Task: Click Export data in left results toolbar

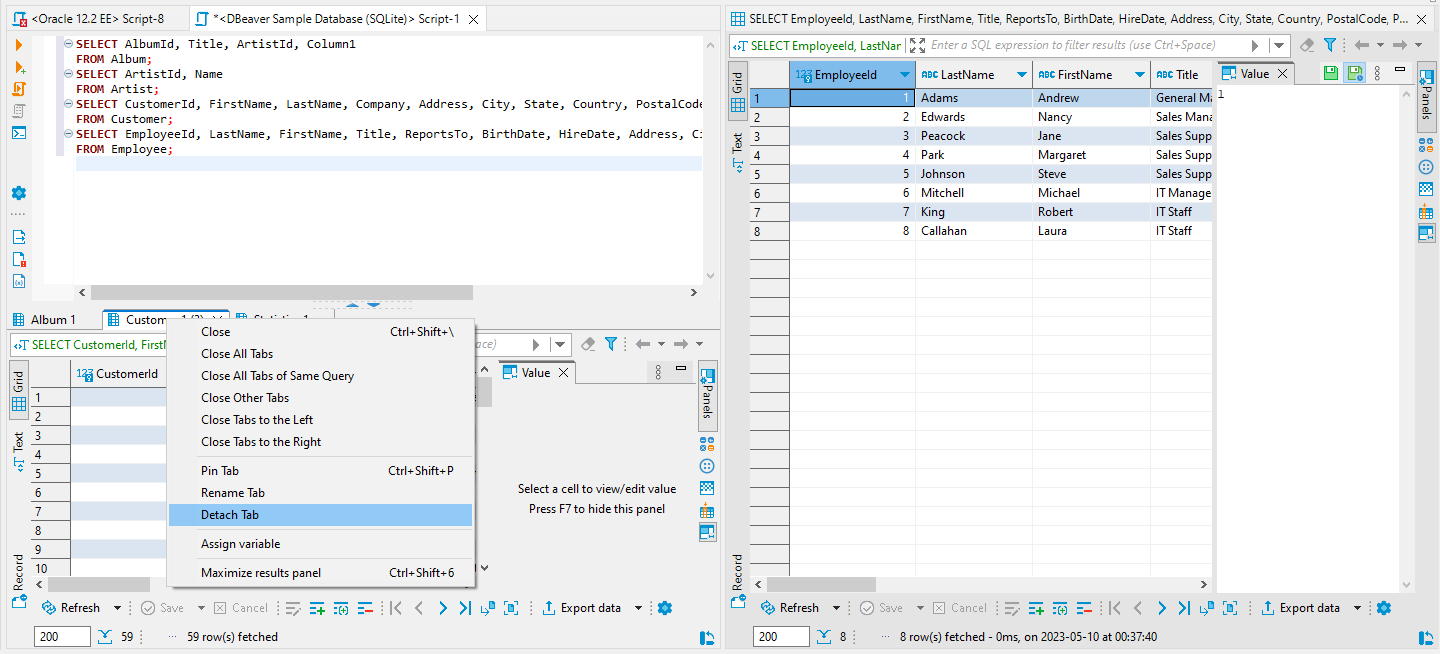Action: point(581,608)
